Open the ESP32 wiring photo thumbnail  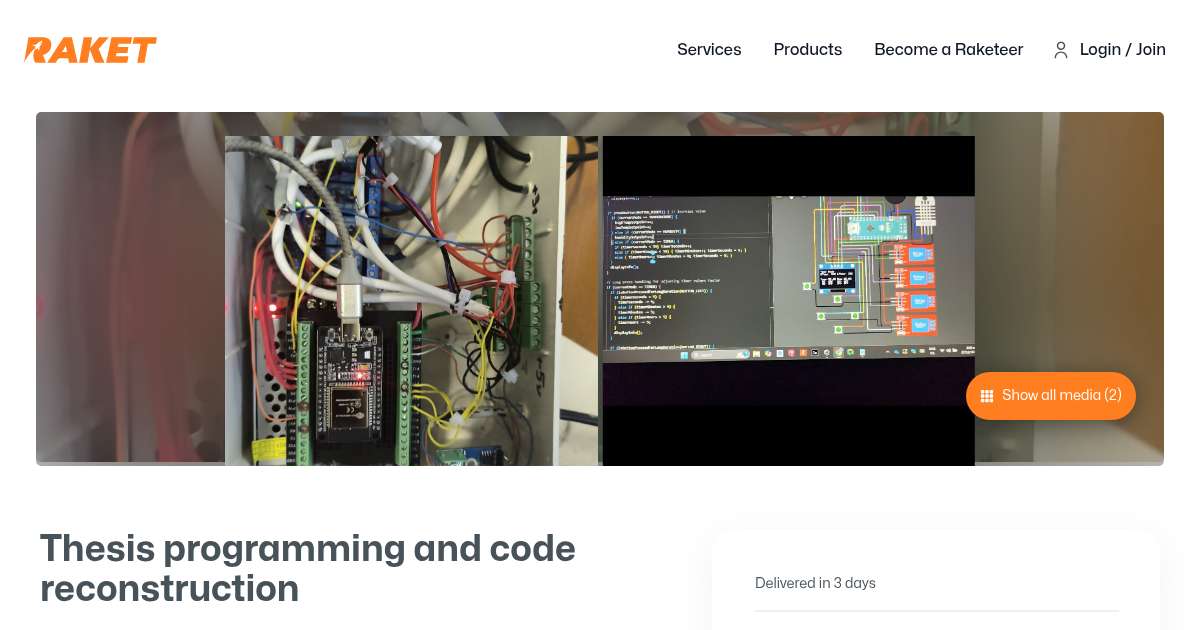point(411,301)
